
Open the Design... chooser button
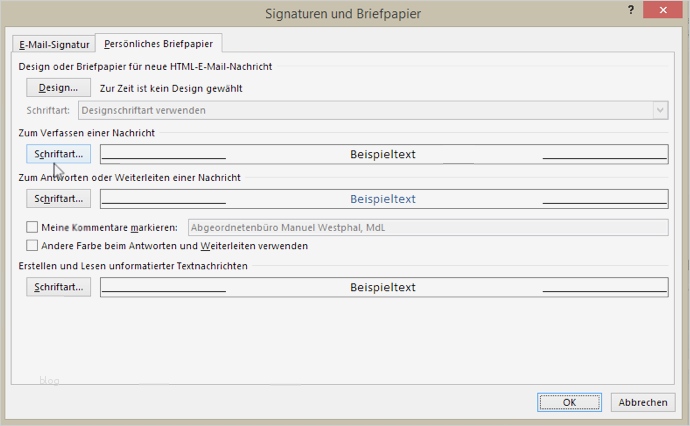tap(58, 88)
